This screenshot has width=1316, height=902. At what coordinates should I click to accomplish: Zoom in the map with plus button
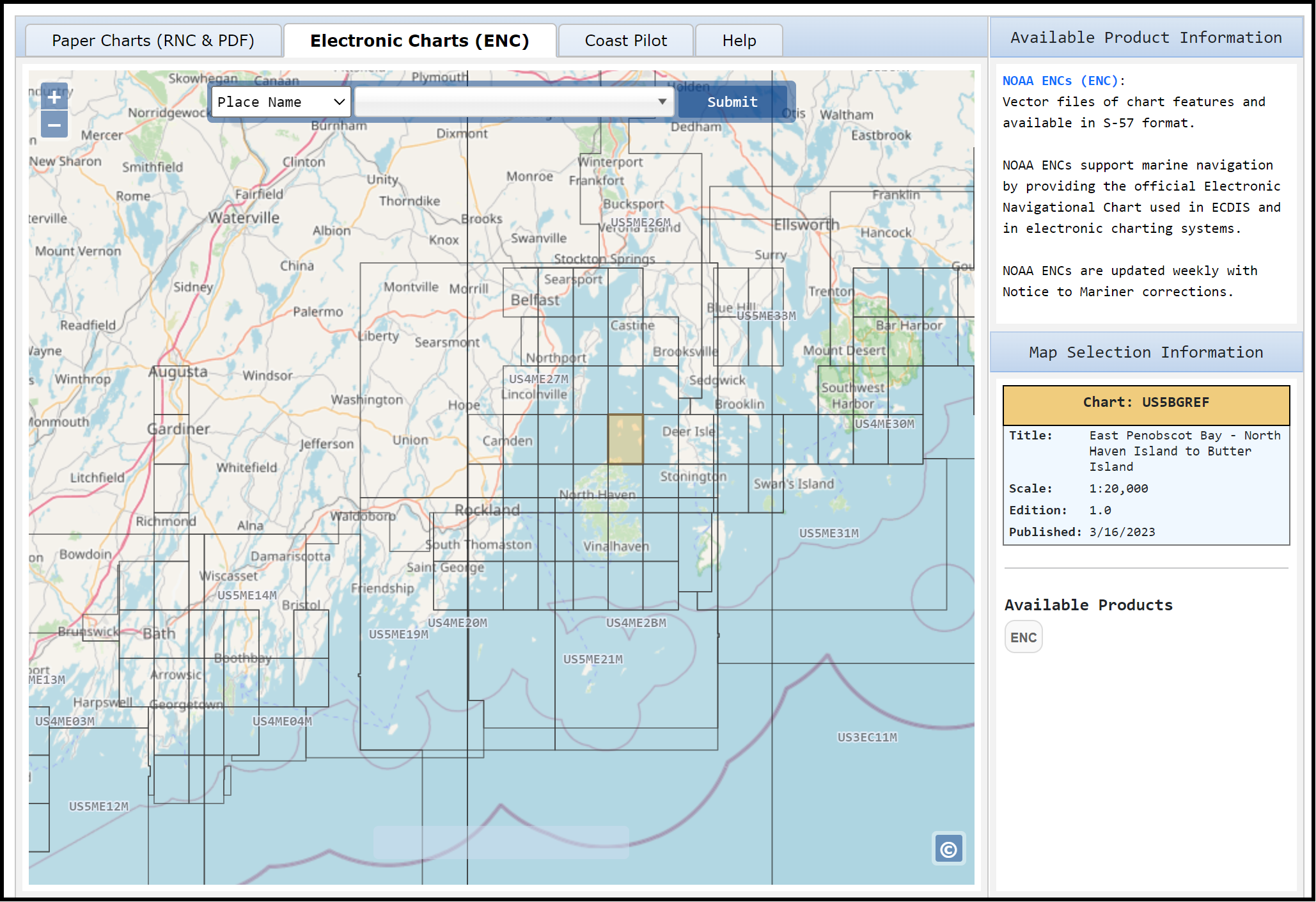[54, 97]
